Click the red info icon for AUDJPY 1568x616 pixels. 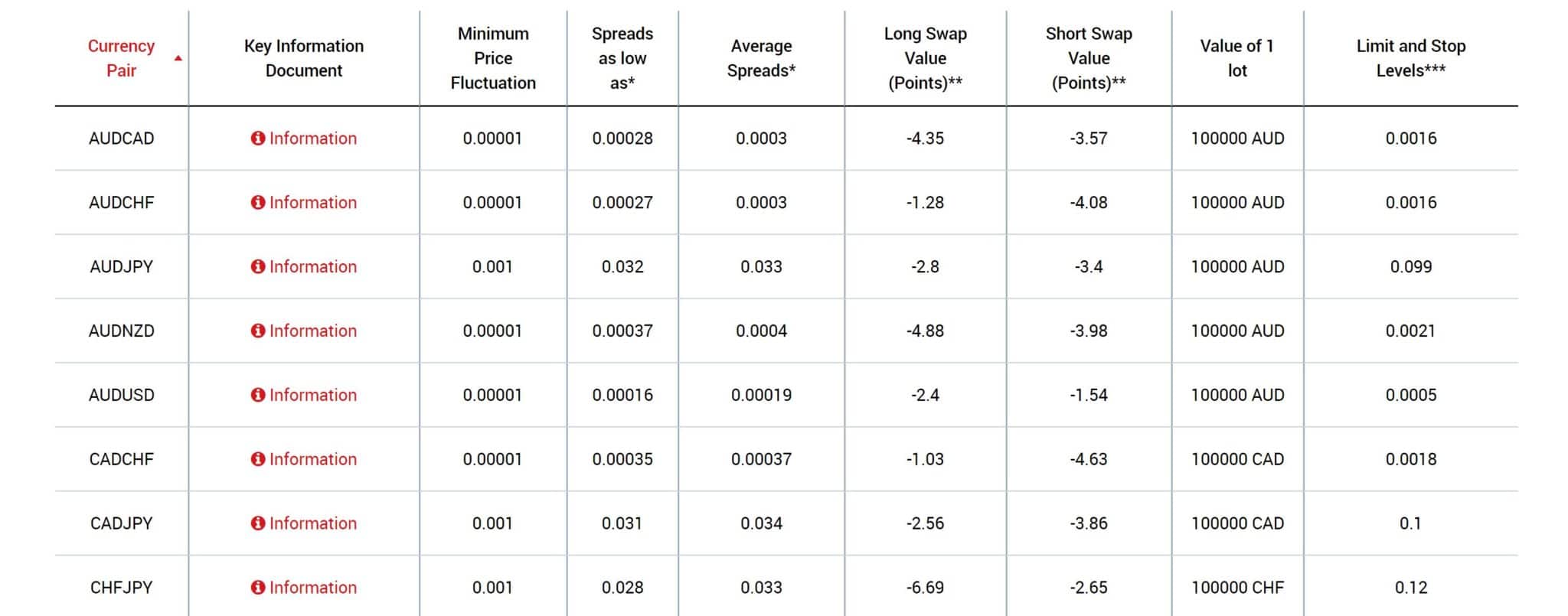pyautogui.click(x=258, y=267)
